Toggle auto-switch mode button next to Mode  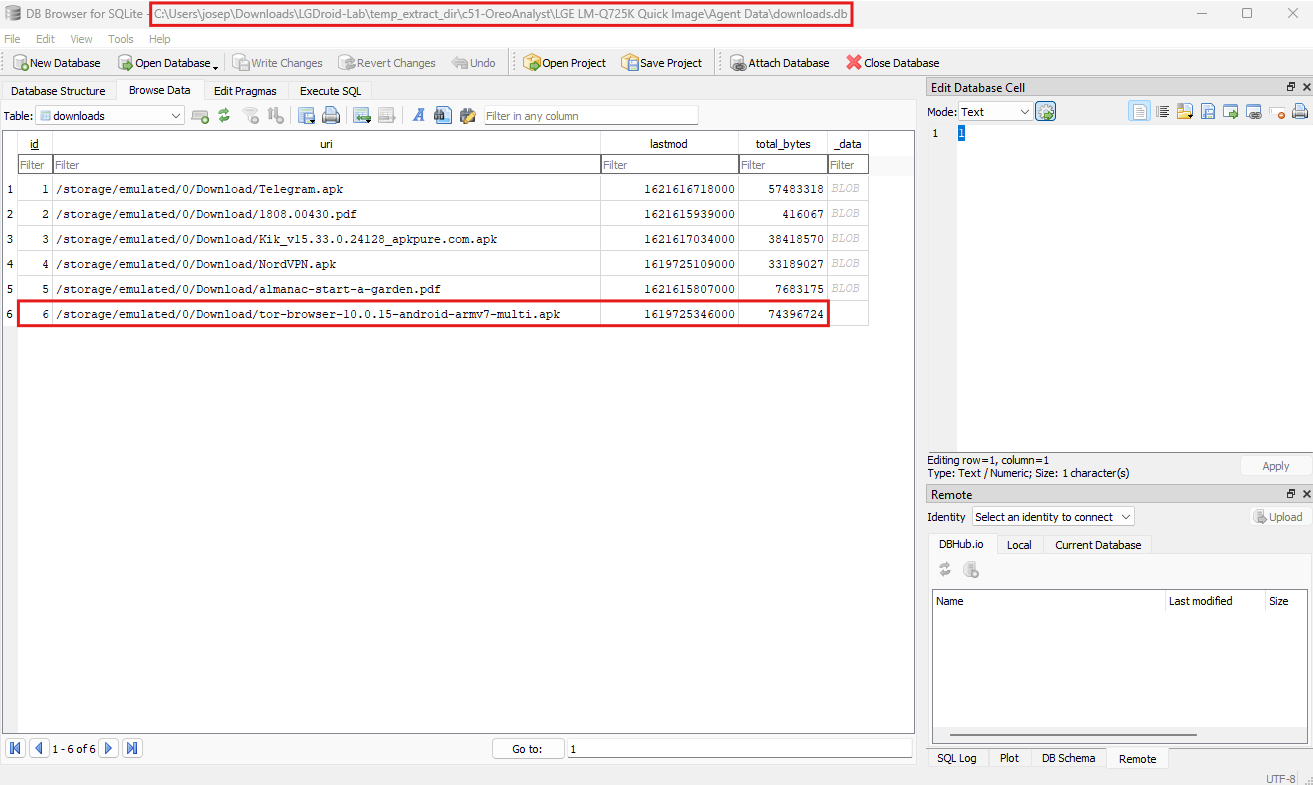tap(1046, 112)
